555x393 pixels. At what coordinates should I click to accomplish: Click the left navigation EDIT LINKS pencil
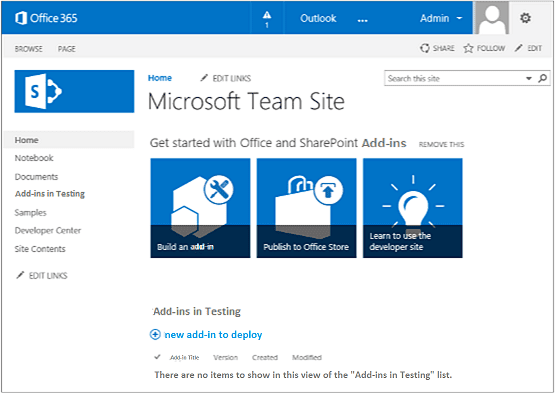20,275
